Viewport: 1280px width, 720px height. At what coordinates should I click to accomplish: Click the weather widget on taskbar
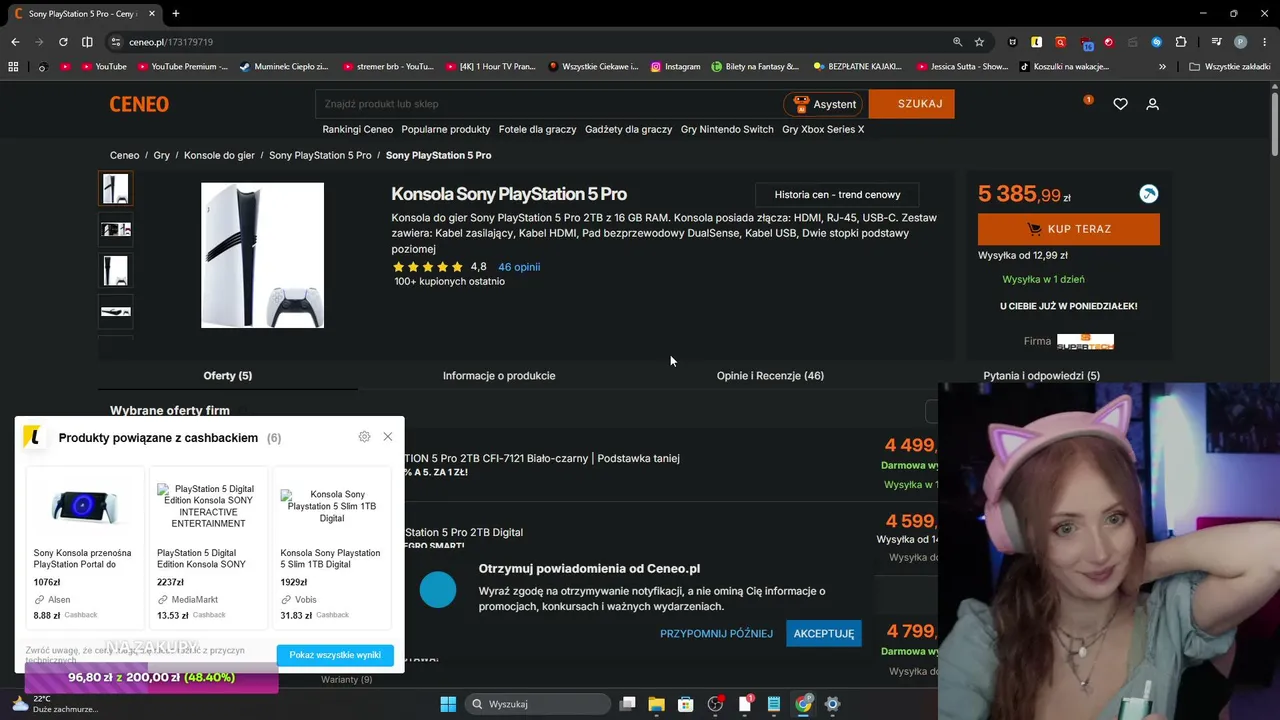coord(55,704)
